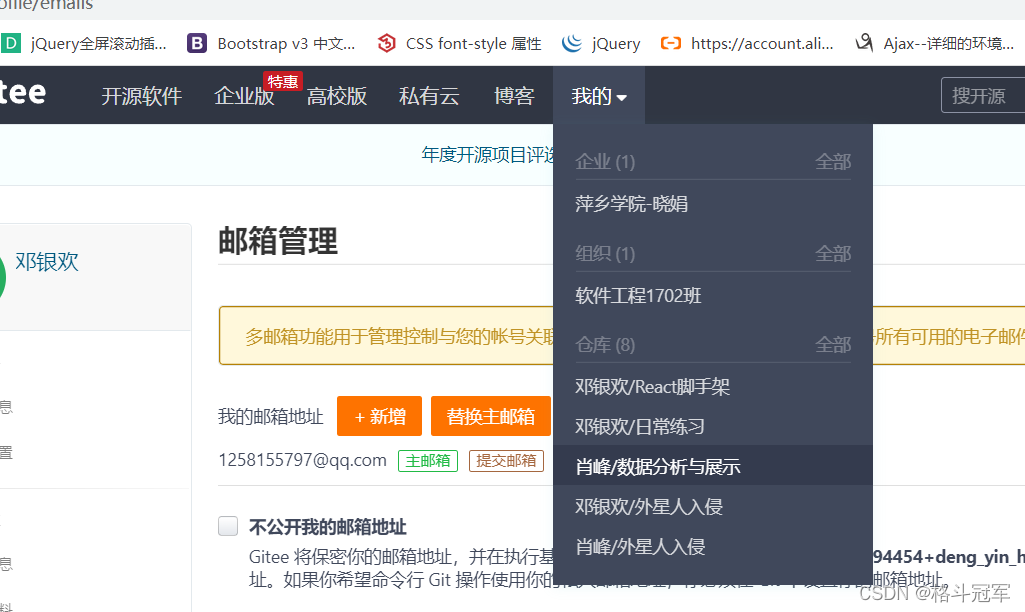Viewport: 1025px width, 612px height.
Task: Open the 我的 dropdown menu
Action: 596,94
